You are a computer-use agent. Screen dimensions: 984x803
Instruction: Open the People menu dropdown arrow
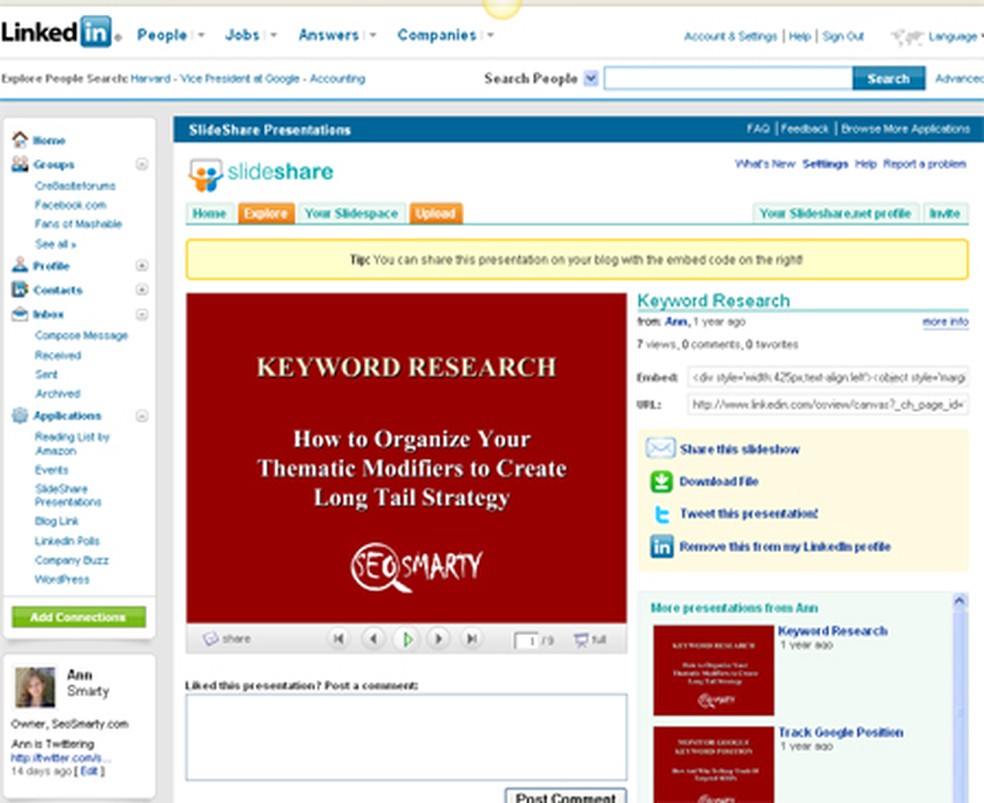coord(201,35)
